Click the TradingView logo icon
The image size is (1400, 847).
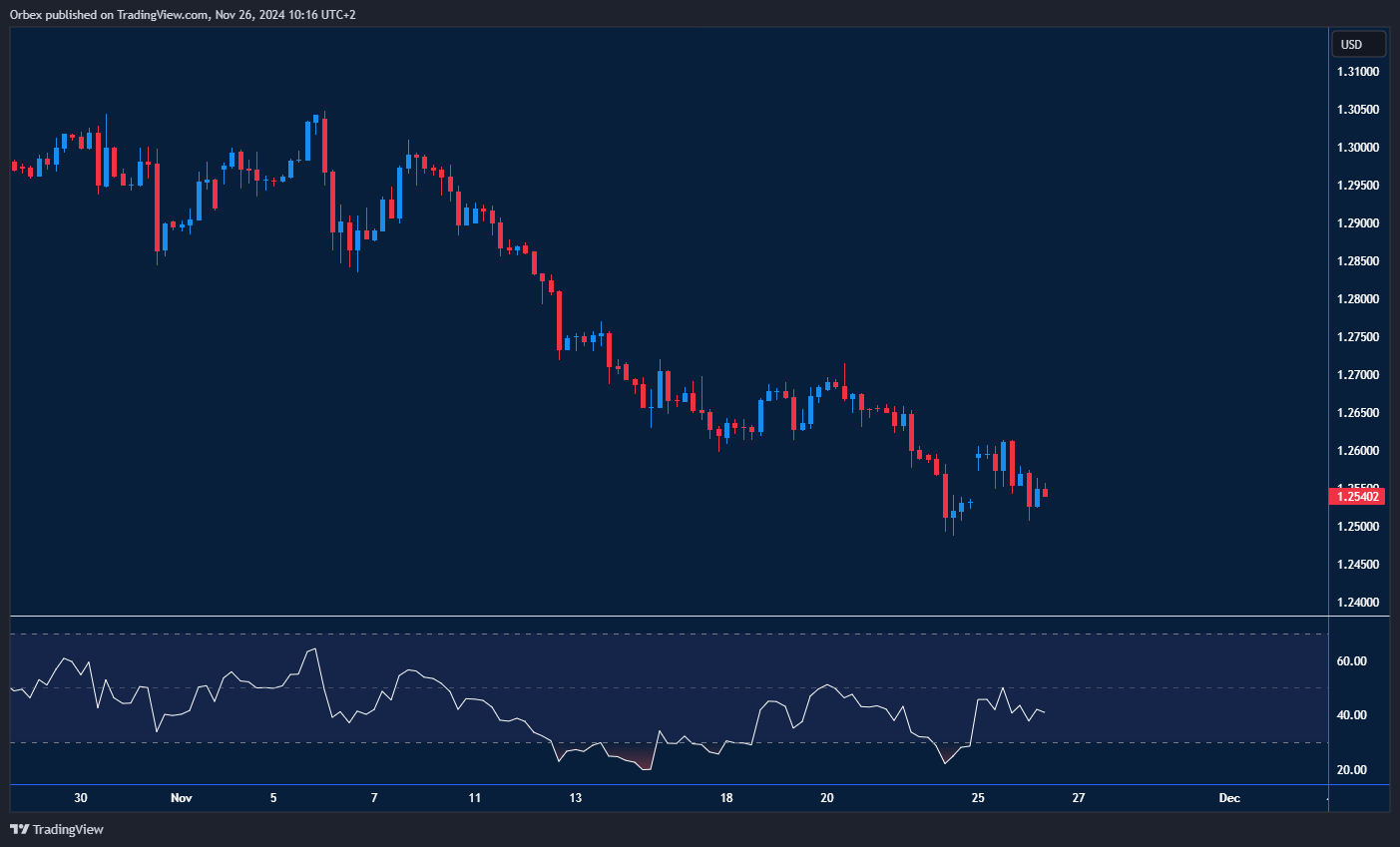pos(19,829)
